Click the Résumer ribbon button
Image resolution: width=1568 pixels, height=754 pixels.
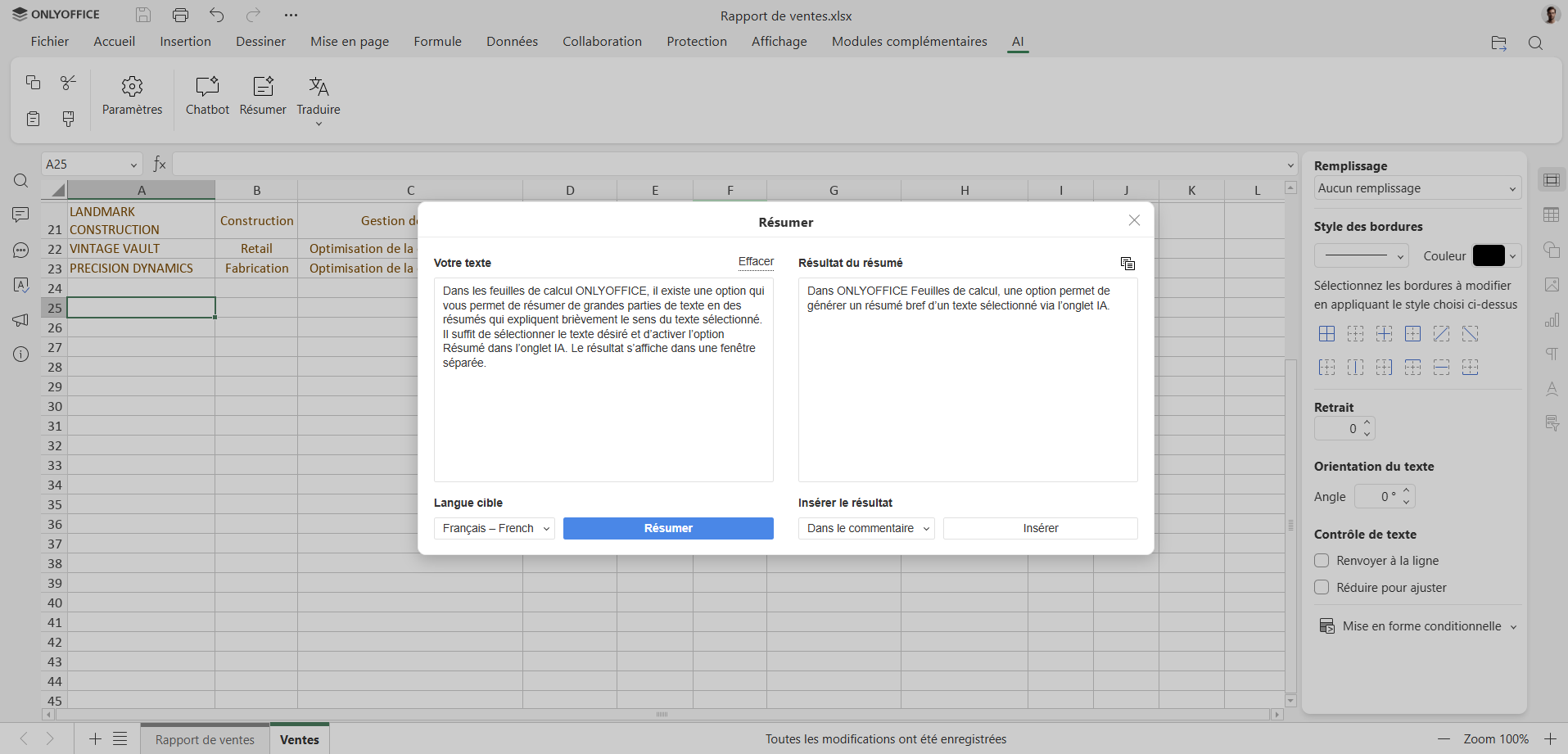click(x=263, y=96)
